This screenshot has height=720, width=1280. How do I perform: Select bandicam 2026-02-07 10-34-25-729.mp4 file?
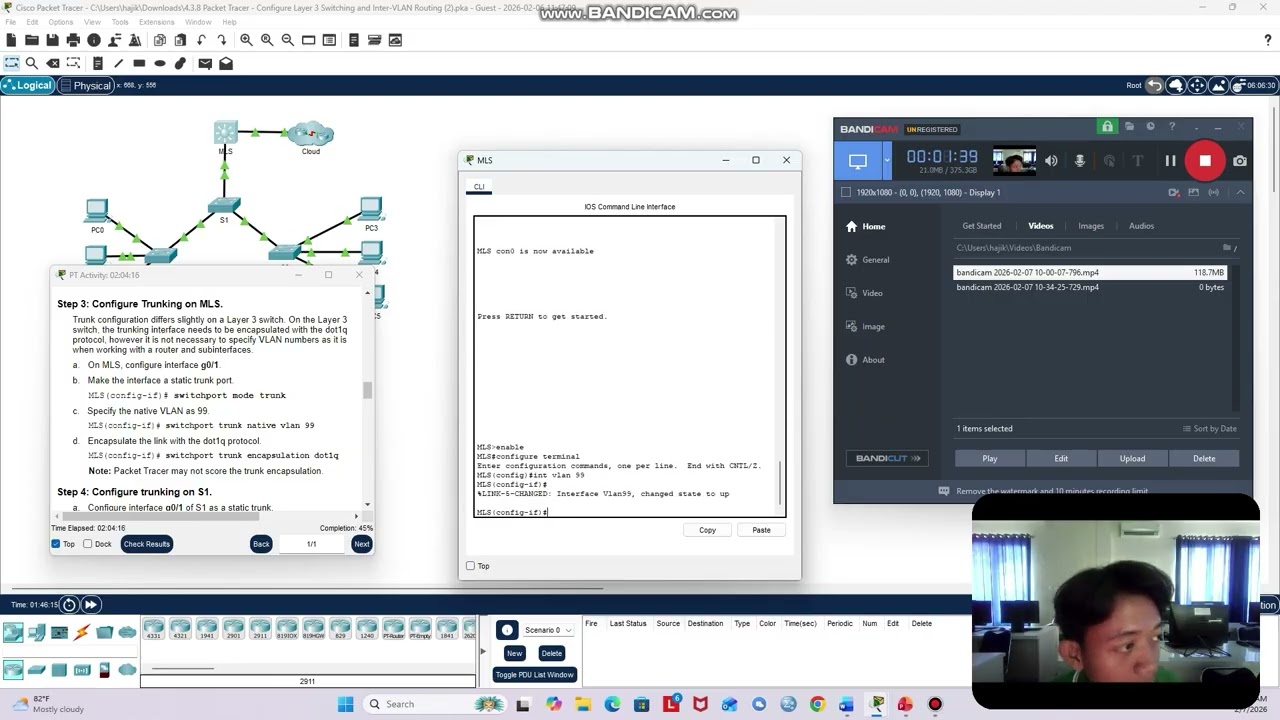[x=1090, y=287]
